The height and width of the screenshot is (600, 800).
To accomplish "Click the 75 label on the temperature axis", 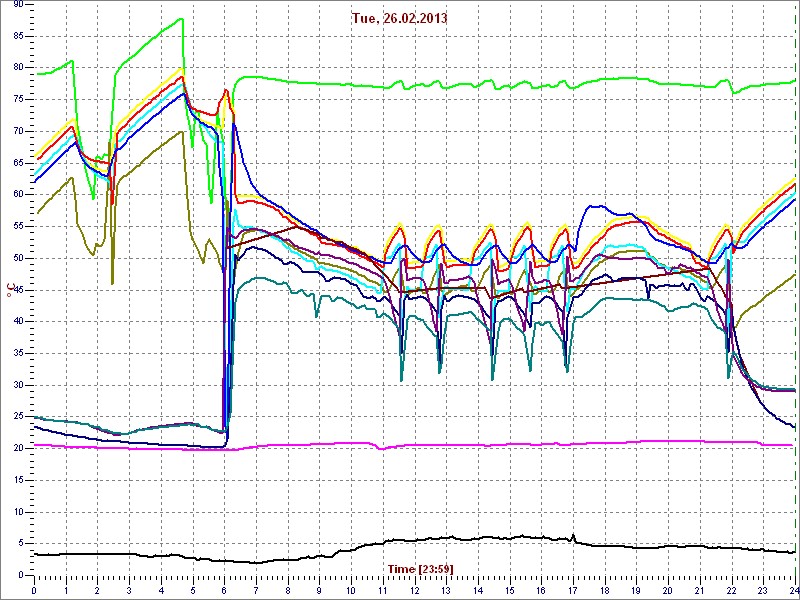I will [18, 99].
